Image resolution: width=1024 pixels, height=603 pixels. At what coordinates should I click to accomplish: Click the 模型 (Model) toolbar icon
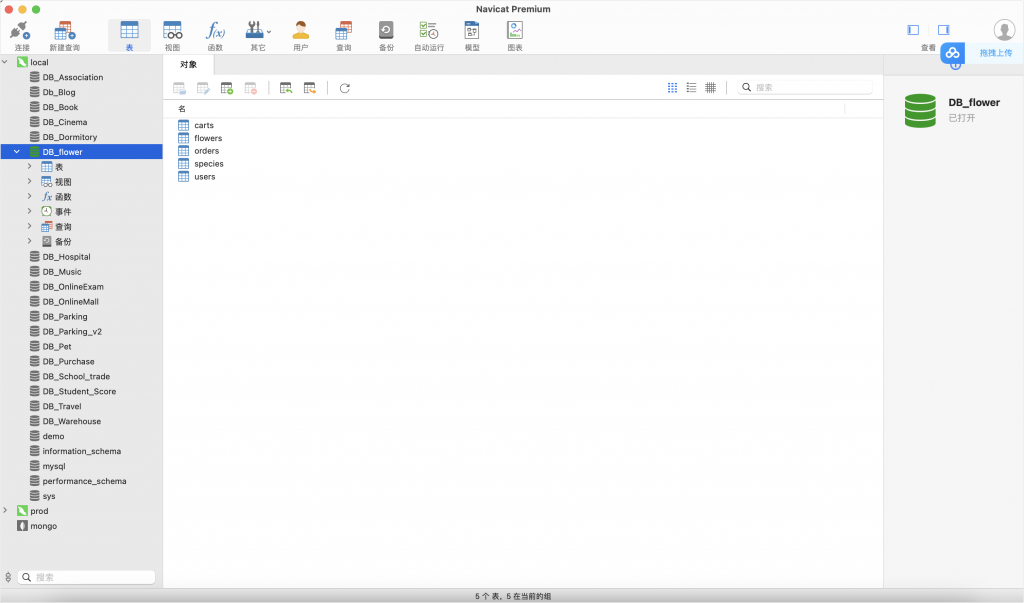pyautogui.click(x=472, y=35)
